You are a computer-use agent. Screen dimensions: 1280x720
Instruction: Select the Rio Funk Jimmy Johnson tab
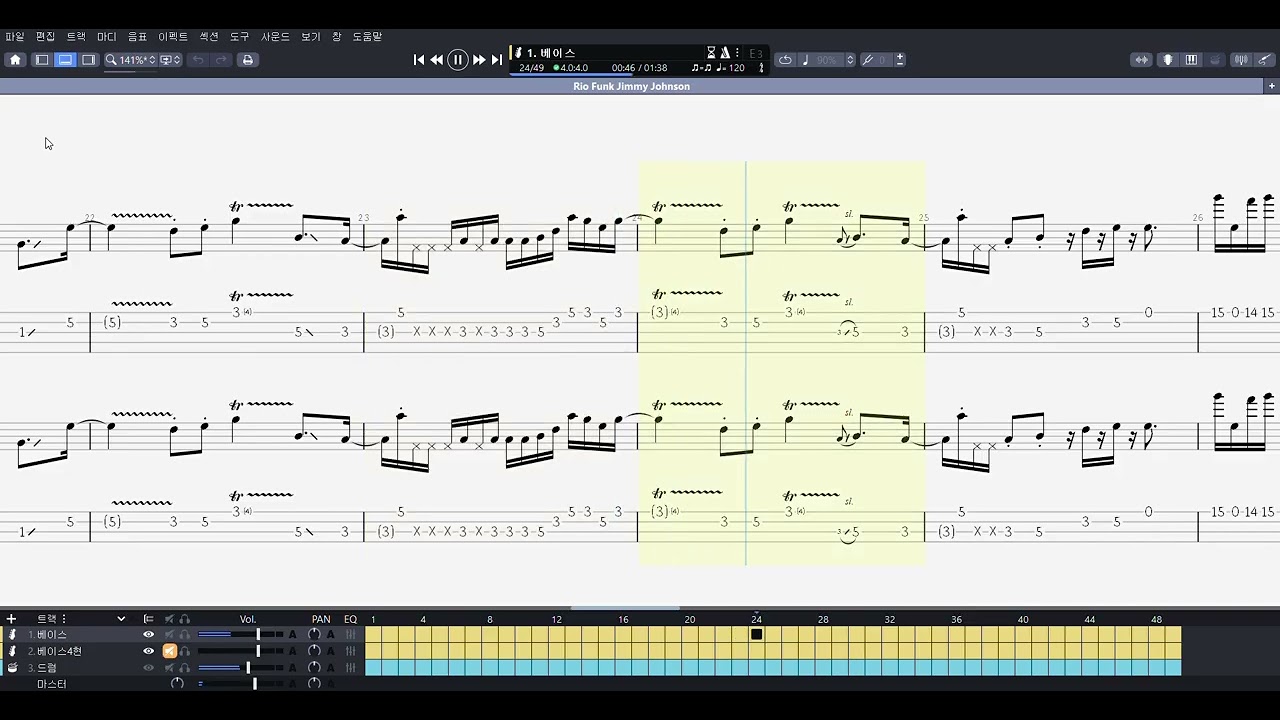pyautogui.click(x=632, y=86)
